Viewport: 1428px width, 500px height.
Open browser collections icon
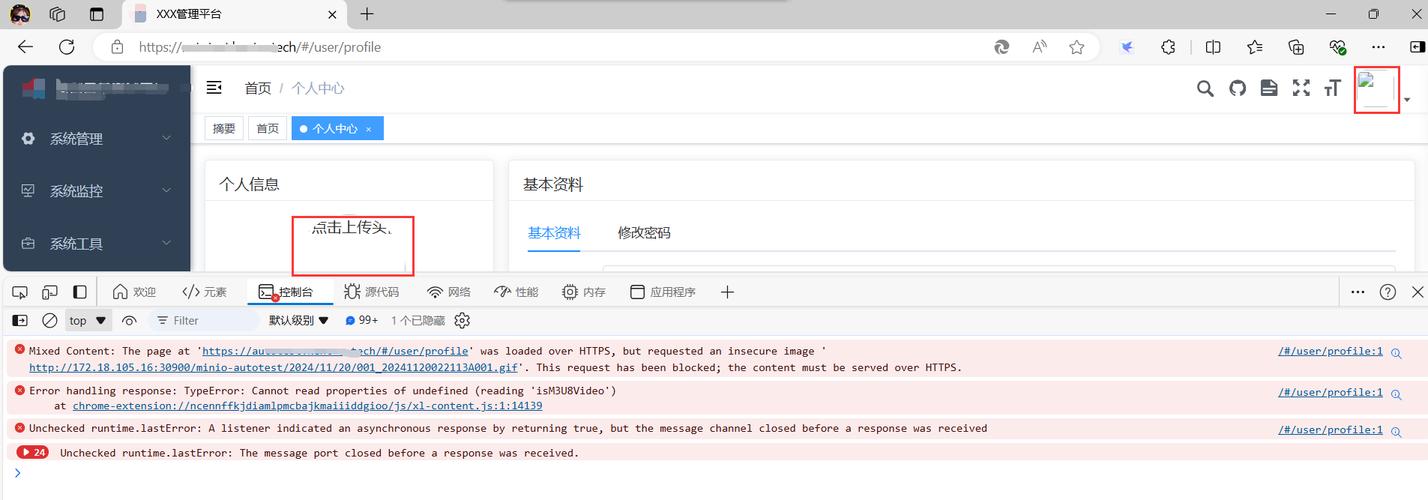[x=1297, y=47]
